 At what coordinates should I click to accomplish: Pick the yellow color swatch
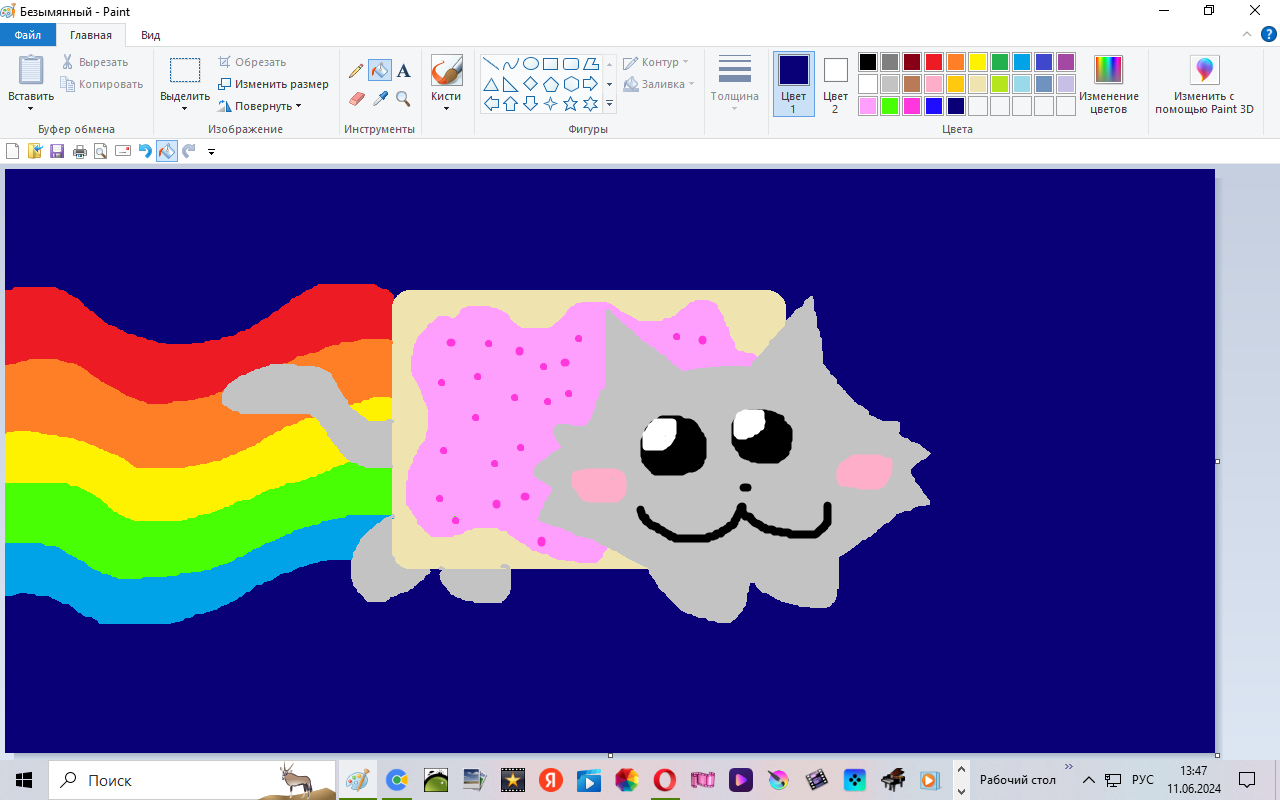click(x=978, y=62)
